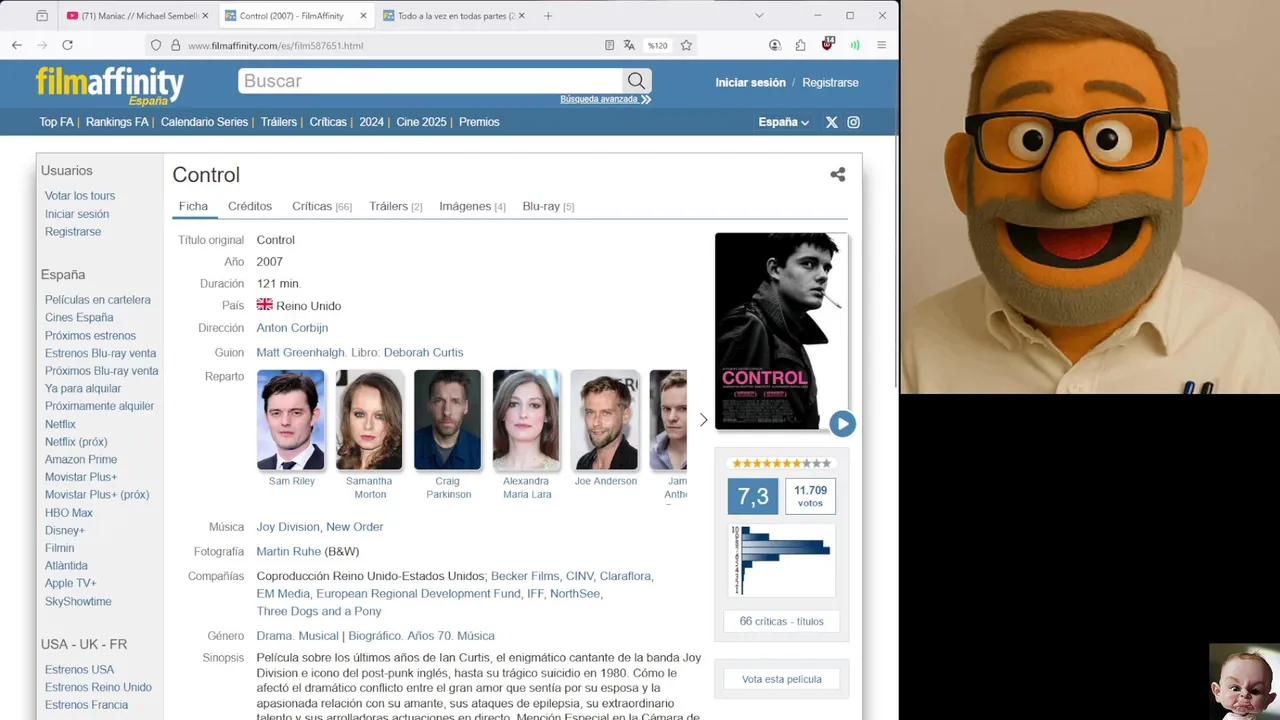Image resolution: width=1280 pixels, height=720 pixels.
Task: Open director Anton Corbijn link
Action: 292,328
